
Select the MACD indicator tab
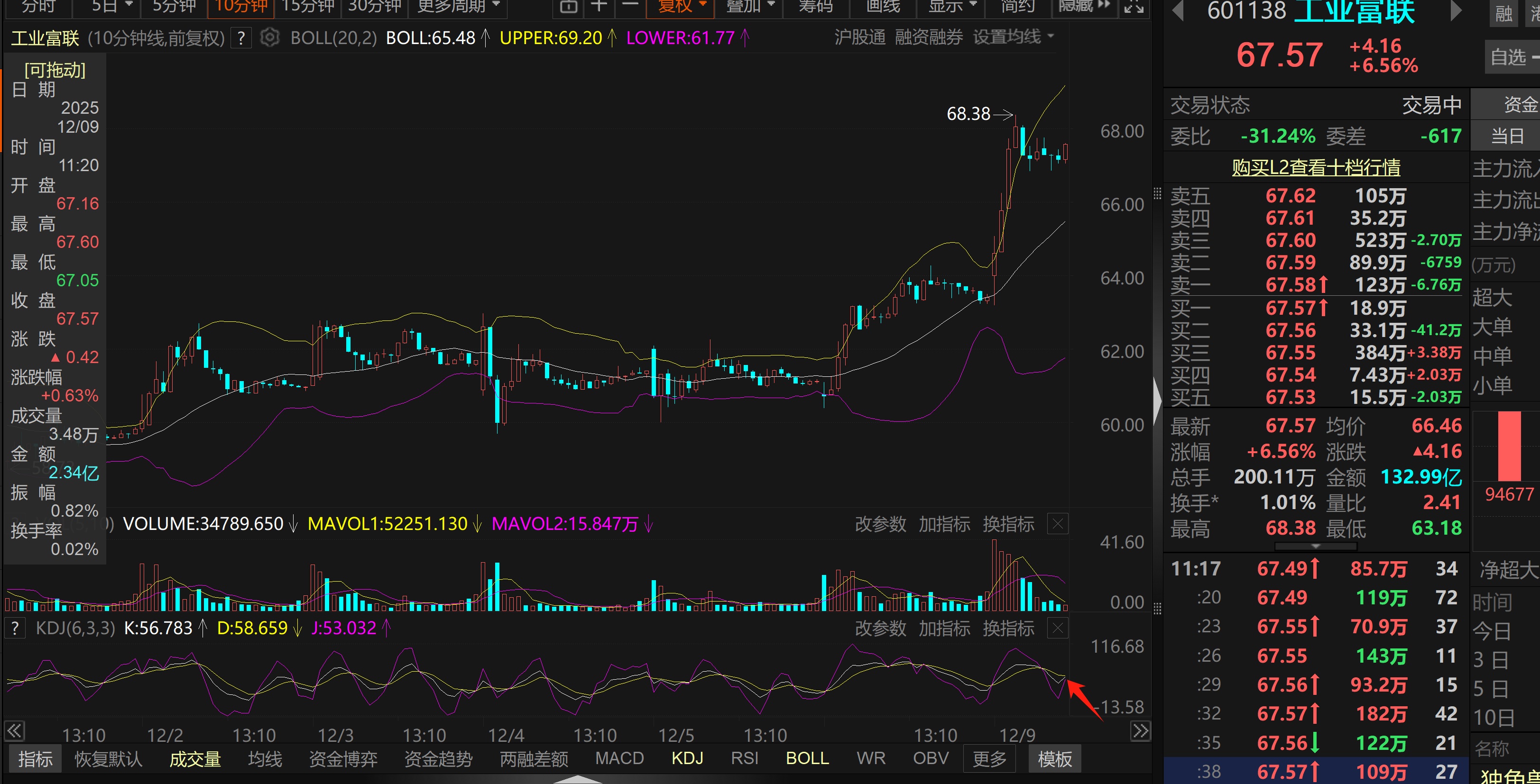click(x=619, y=758)
